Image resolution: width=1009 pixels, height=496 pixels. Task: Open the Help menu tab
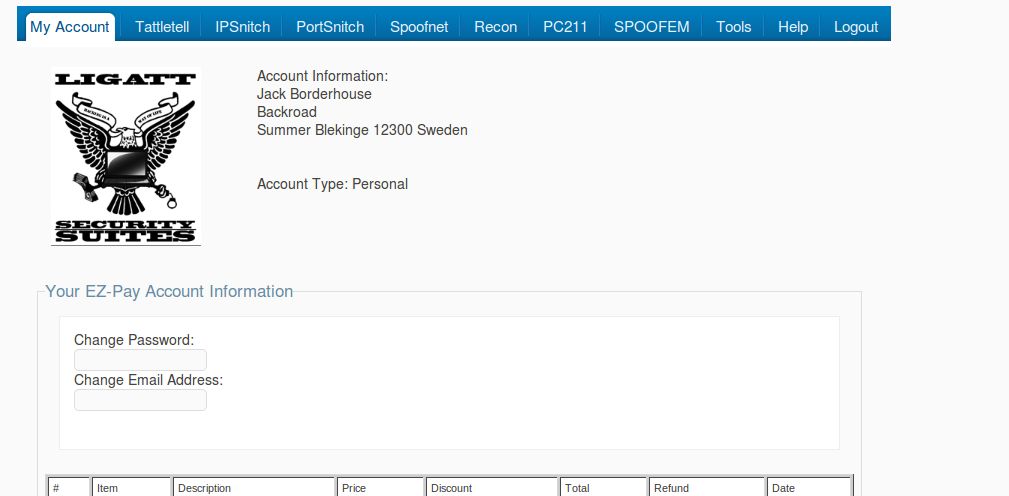click(x=793, y=27)
